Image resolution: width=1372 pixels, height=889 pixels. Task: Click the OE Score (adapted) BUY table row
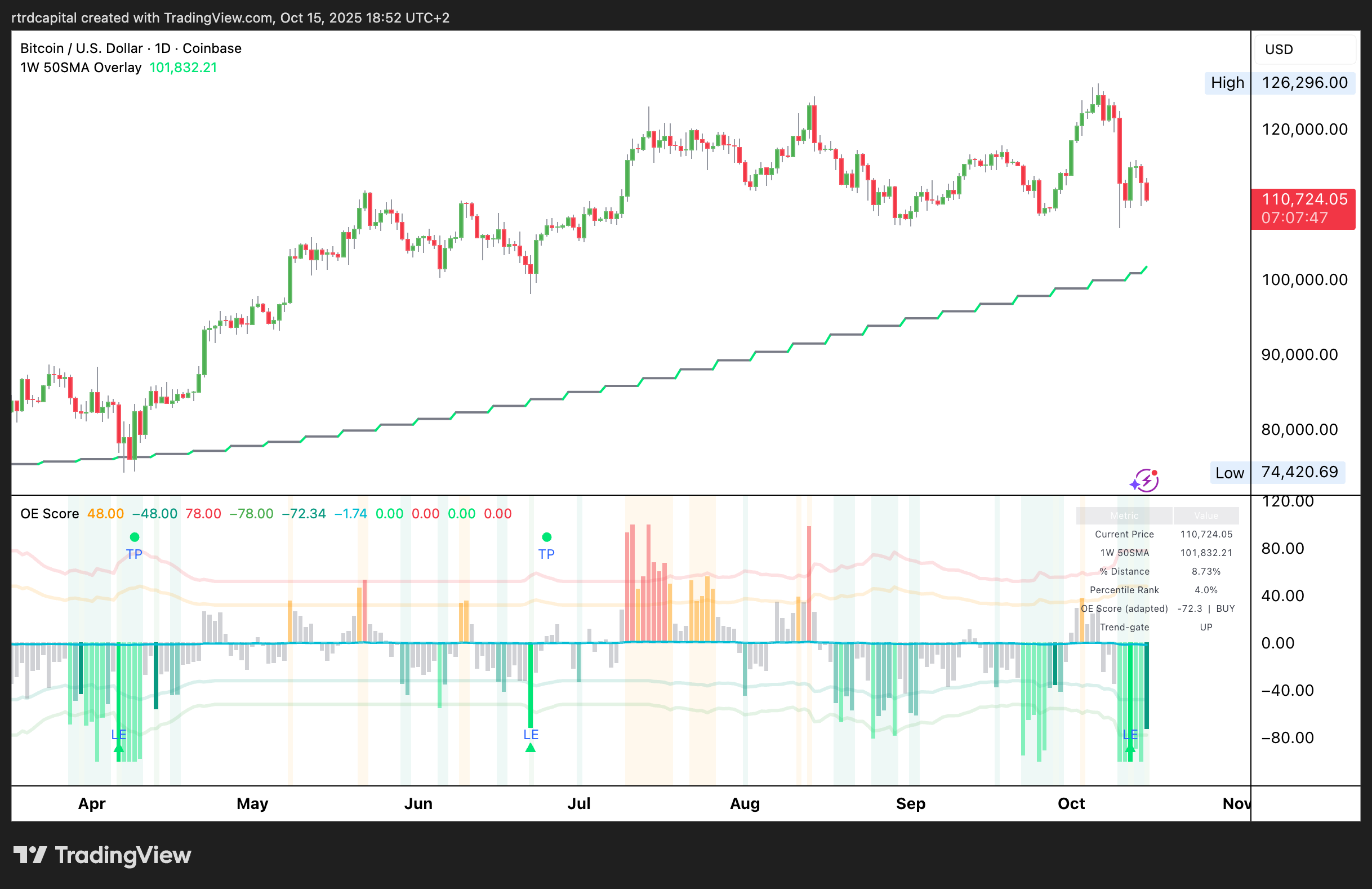[1157, 609]
